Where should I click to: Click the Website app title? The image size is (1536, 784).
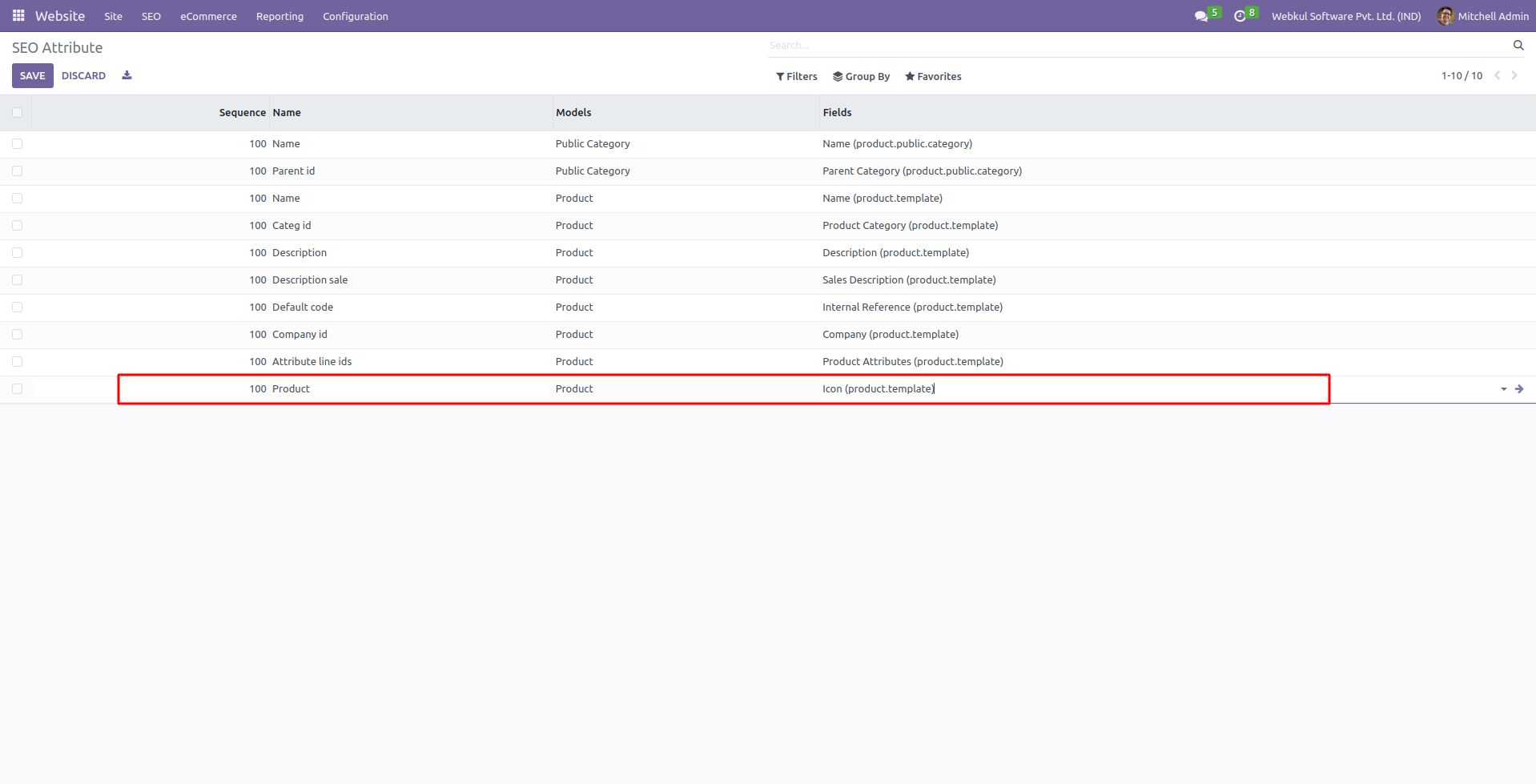click(60, 16)
